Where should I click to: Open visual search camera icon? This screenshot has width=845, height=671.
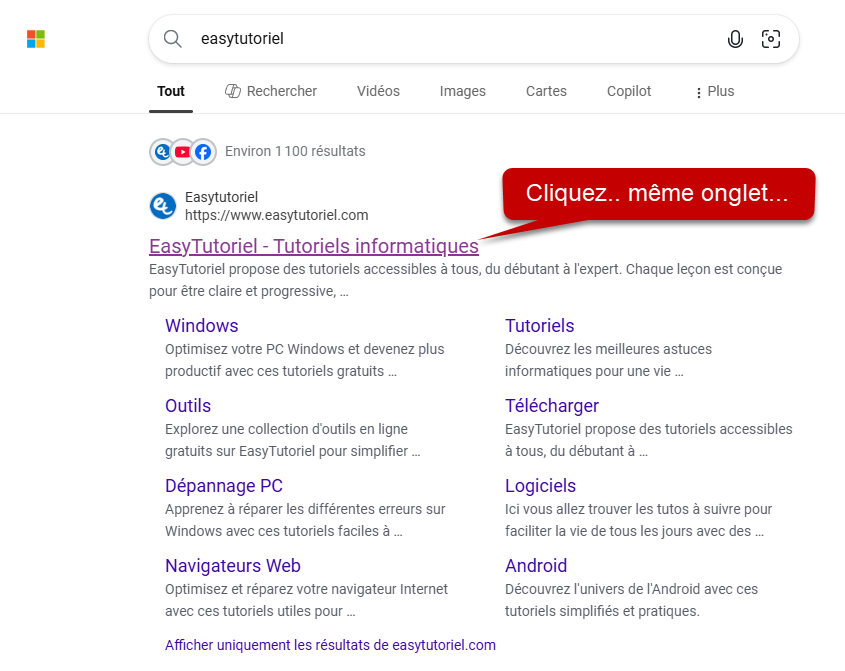coord(771,39)
